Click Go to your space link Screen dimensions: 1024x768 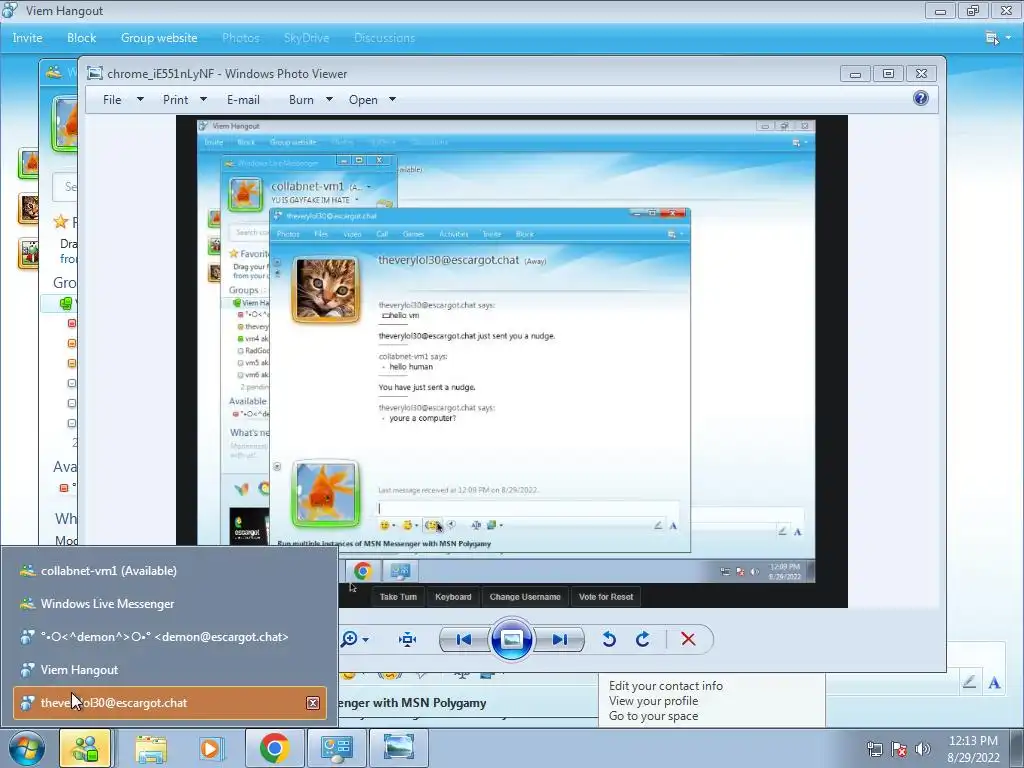pyautogui.click(x=653, y=716)
